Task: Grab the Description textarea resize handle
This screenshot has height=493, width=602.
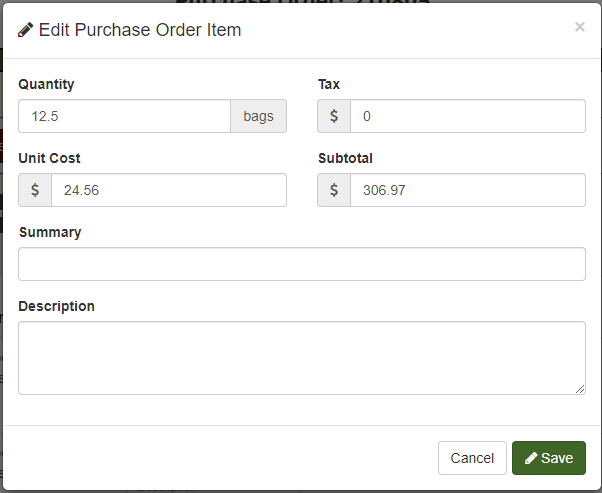Action: pyautogui.click(x=580, y=389)
